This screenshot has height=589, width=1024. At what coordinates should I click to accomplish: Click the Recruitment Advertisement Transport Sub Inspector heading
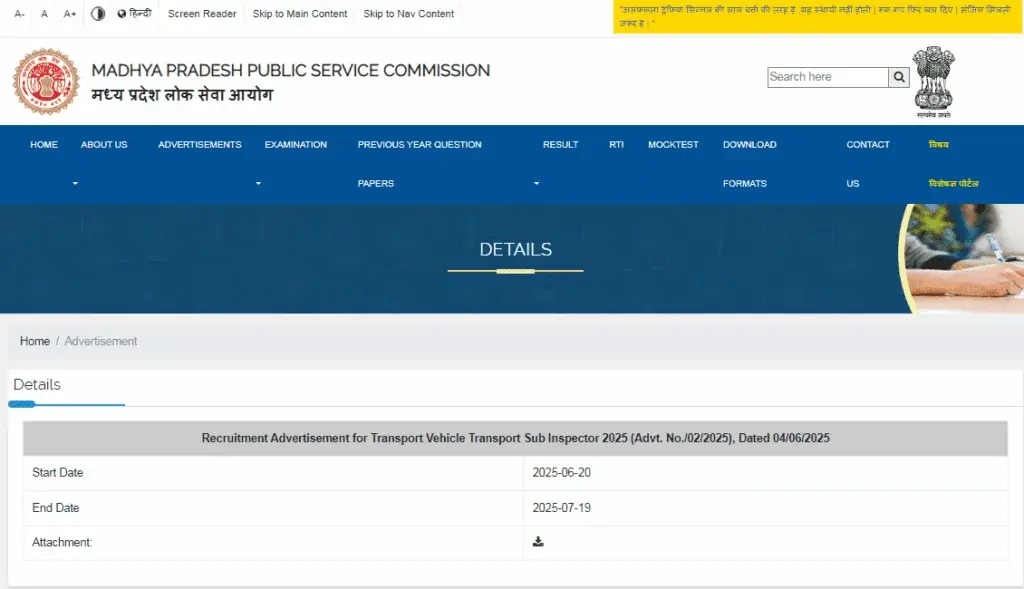click(515, 438)
